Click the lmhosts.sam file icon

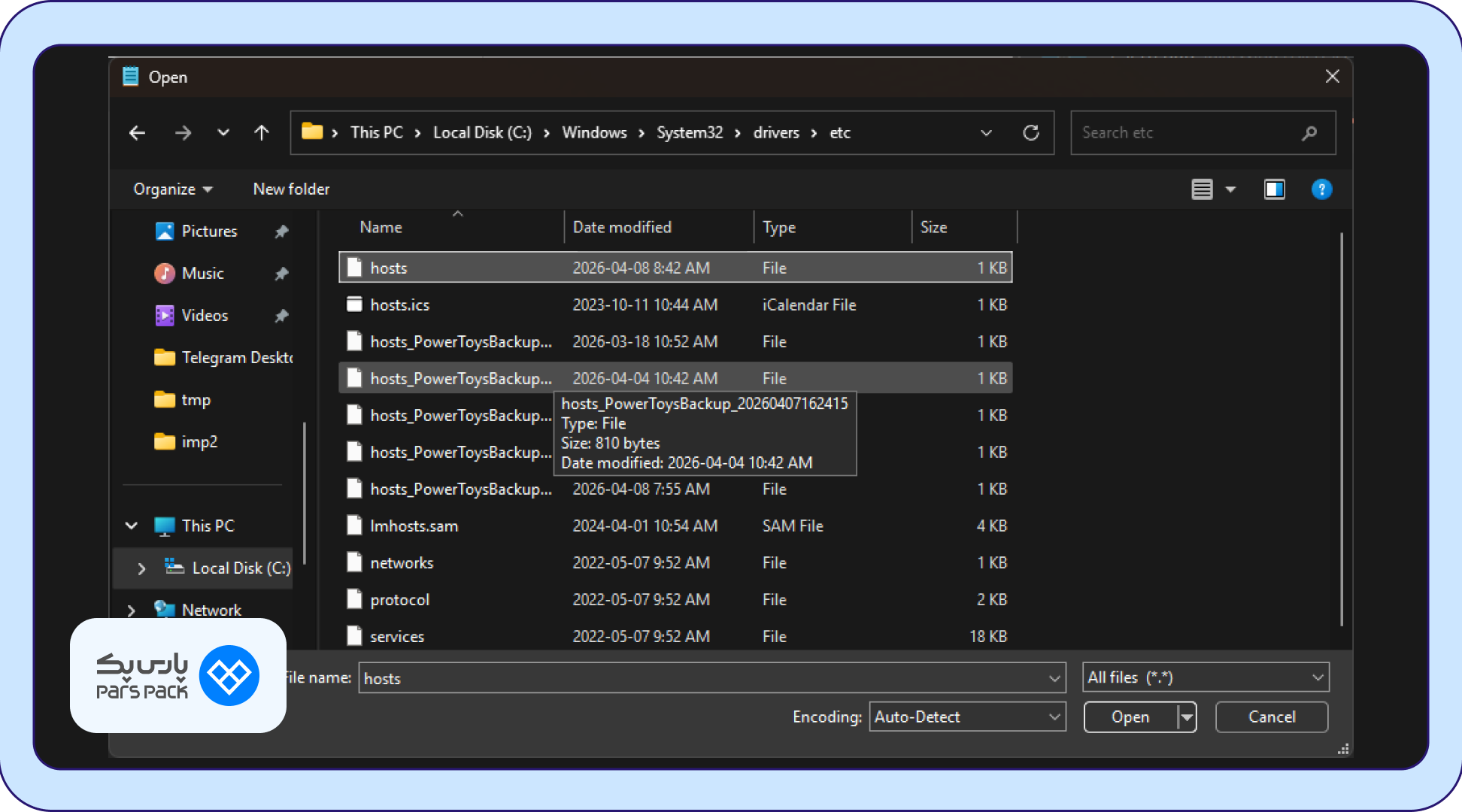coord(354,525)
